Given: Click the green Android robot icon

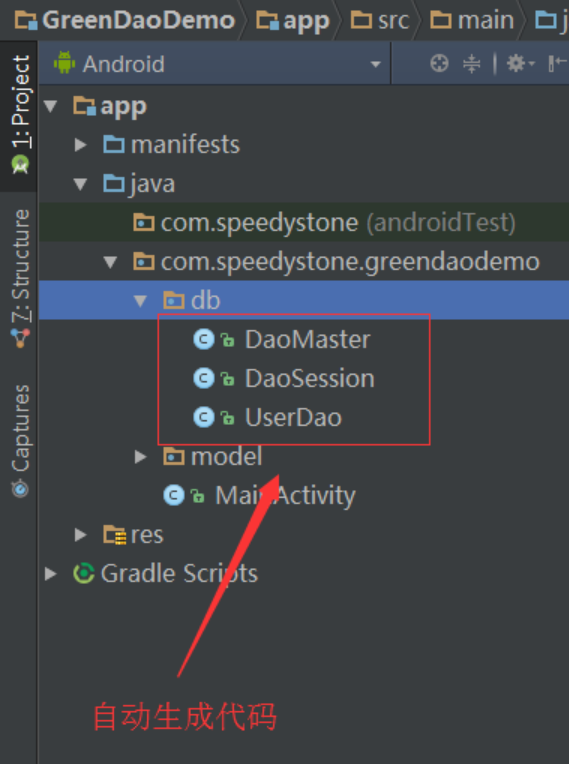Looking at the screenshot, I should click(65, 63).
